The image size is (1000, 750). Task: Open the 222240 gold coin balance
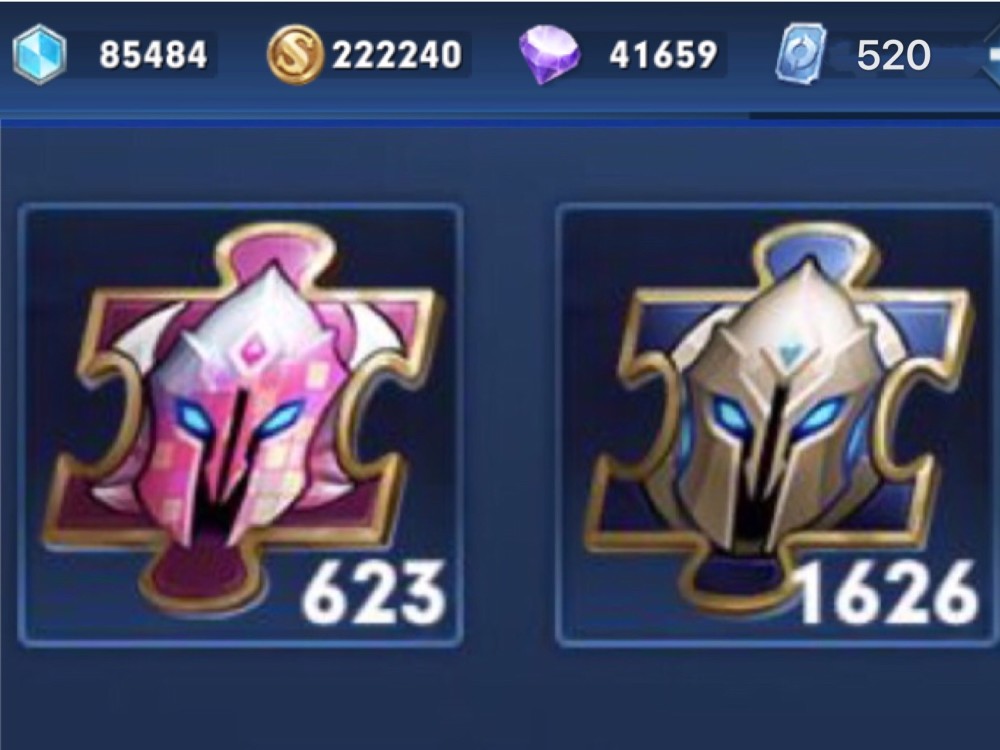point(397,54)
